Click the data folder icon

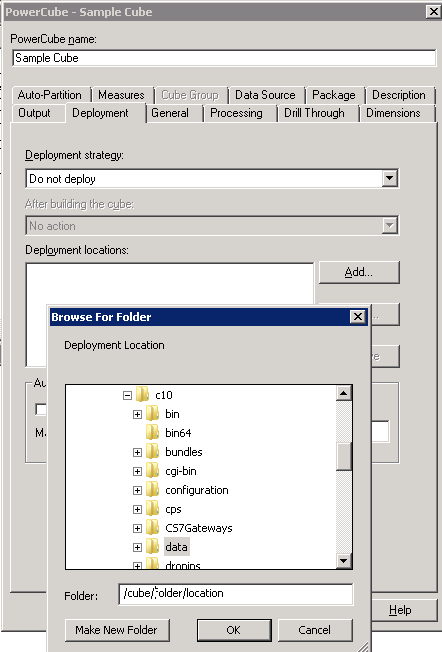pos(153,547)
